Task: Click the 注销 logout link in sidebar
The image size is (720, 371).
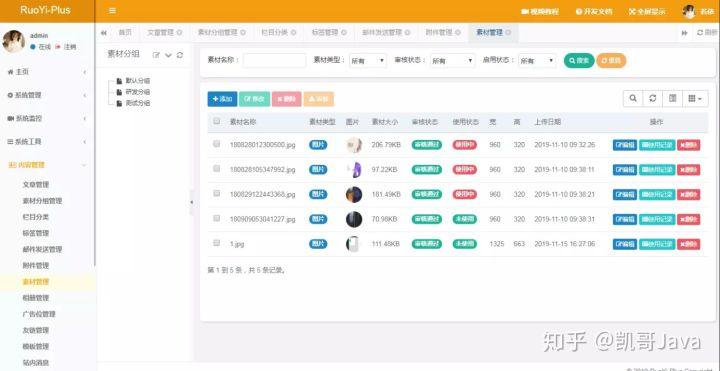Action: click(x=66, y=47)
